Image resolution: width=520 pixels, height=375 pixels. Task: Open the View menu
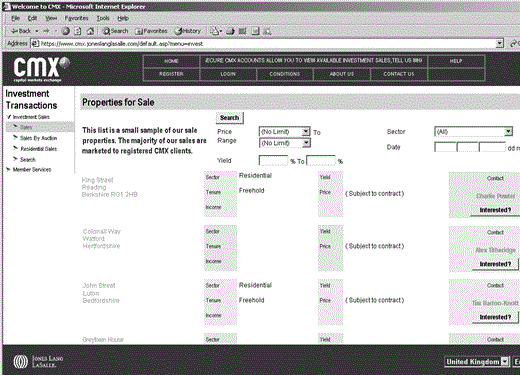[x=51, y=18]
